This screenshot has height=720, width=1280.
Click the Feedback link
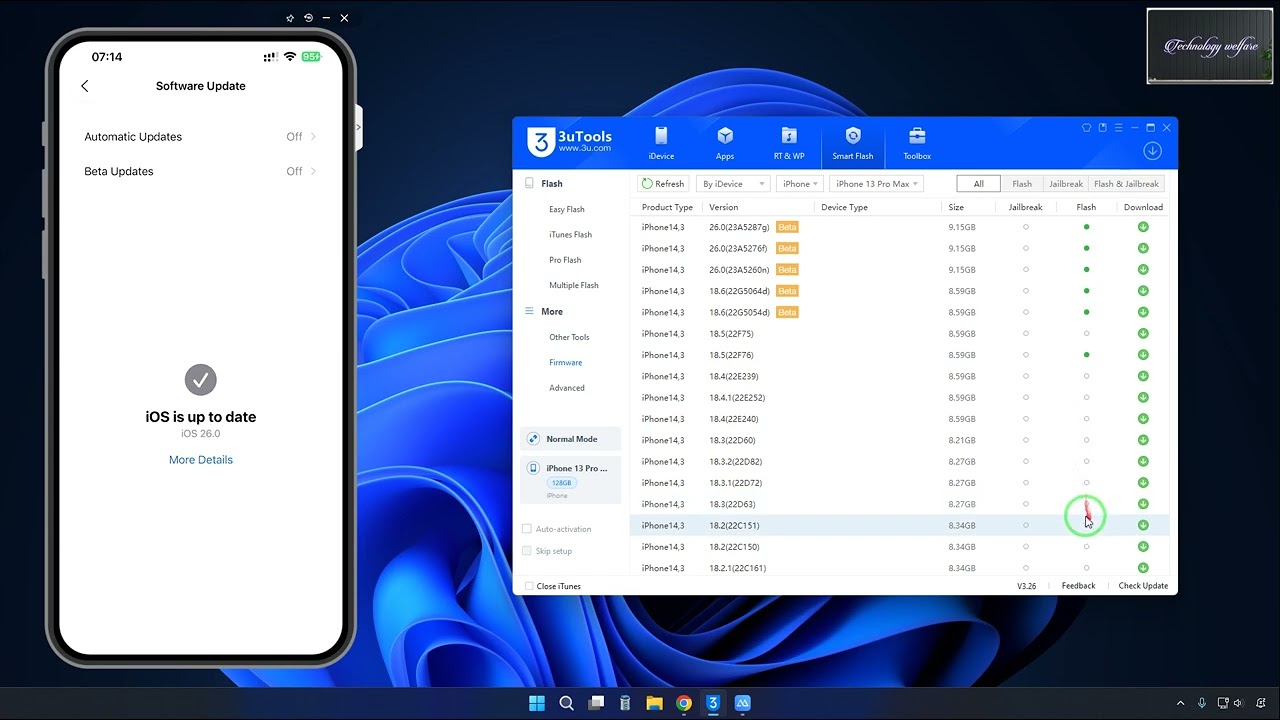click(x=1078, y=586)
